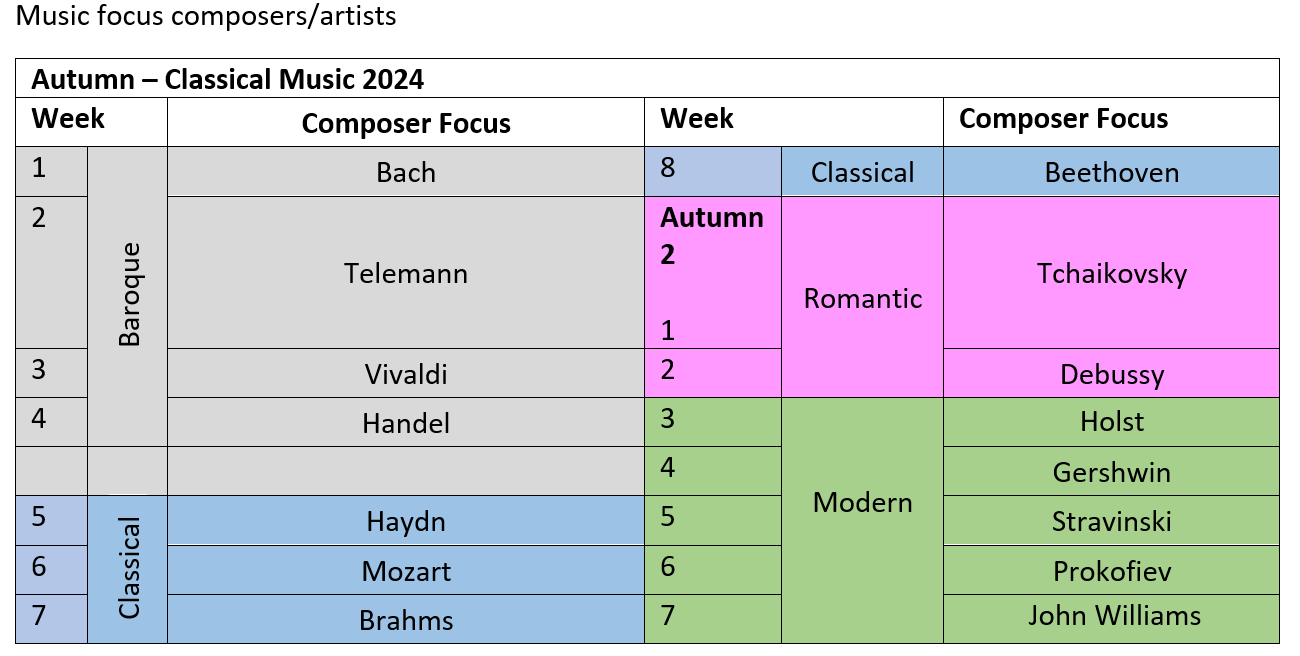Select the Mozart cell
Viewport: 1300px width, 656px height.
click(x=405, y=570)
